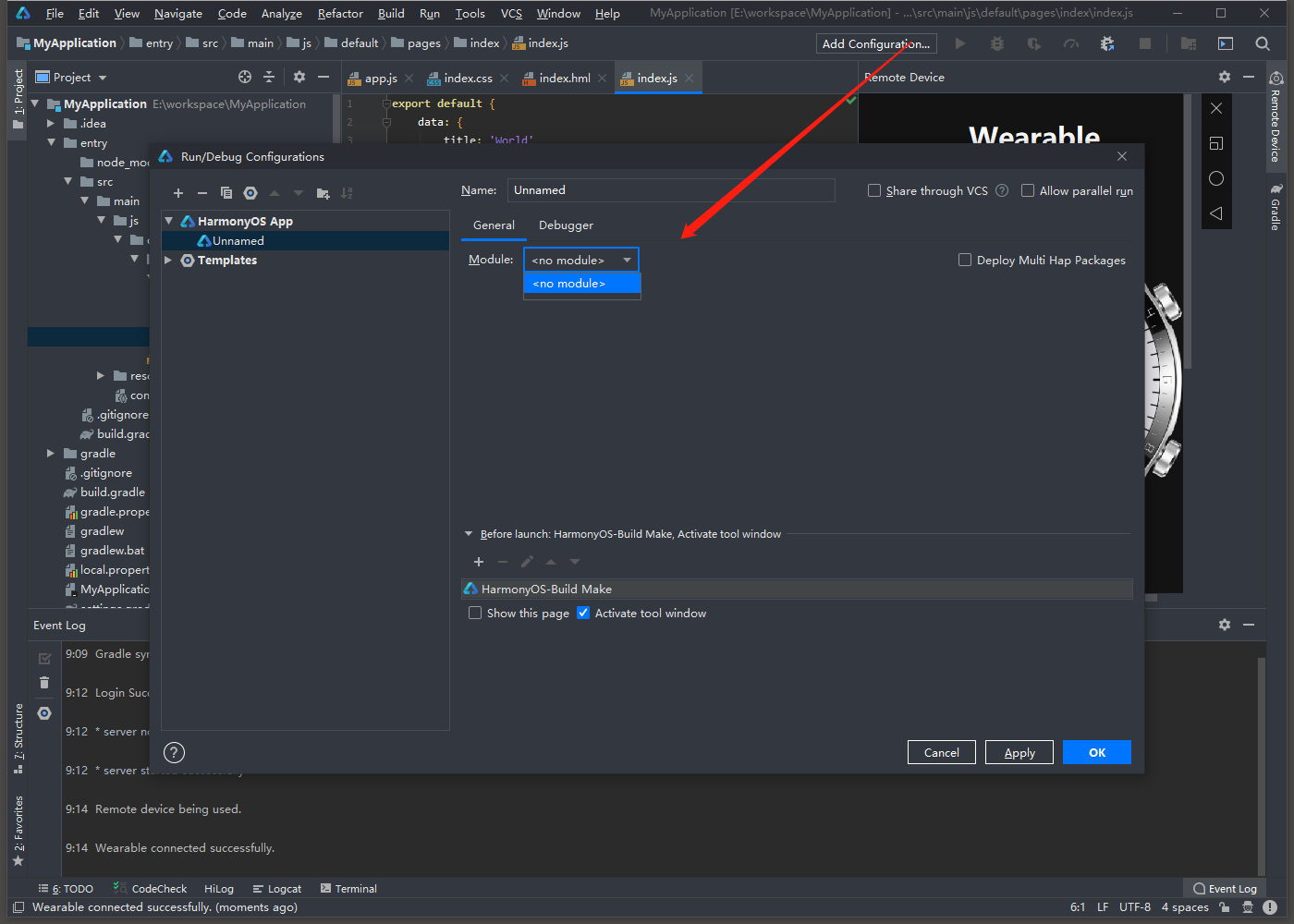This screenshot has width=1294, height=924.
Task: Click the Event Log wrench settings icon
Action: (44, 713)
